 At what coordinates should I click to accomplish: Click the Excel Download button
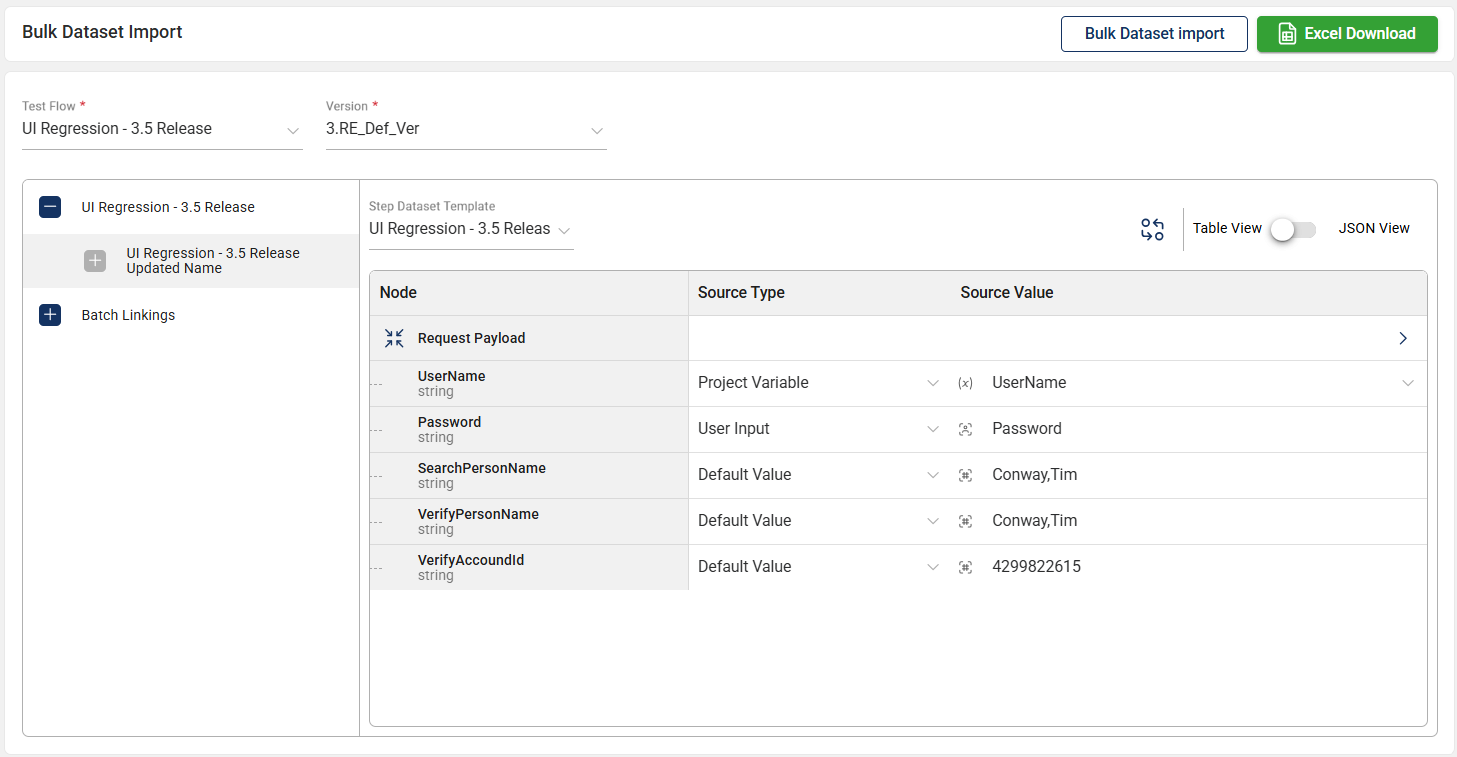click(1346, 34)
